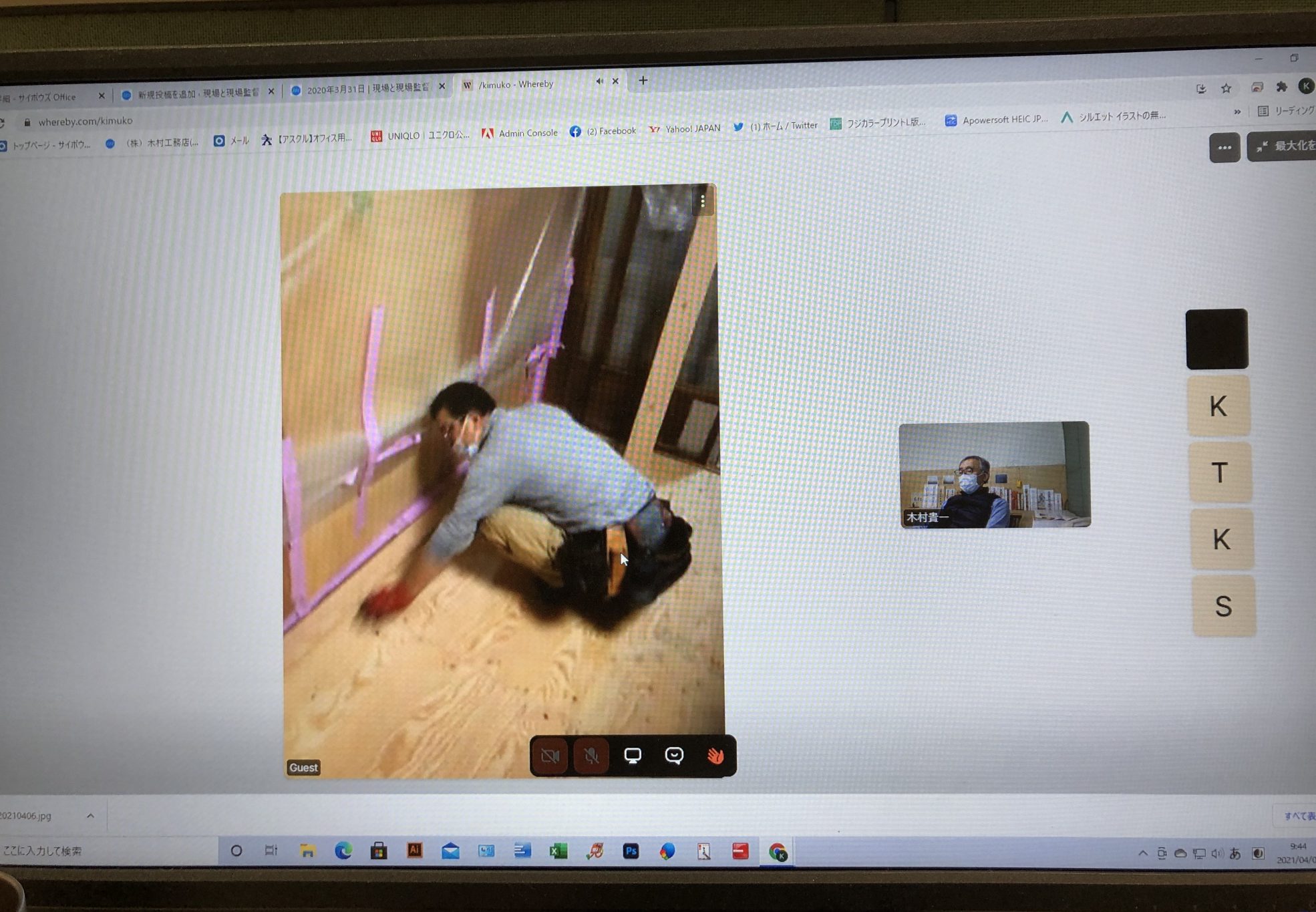This screenshot has width=1316, height=912.
Task: Open the フジカラープリント bookmark
Action: [x=878, y=123]
